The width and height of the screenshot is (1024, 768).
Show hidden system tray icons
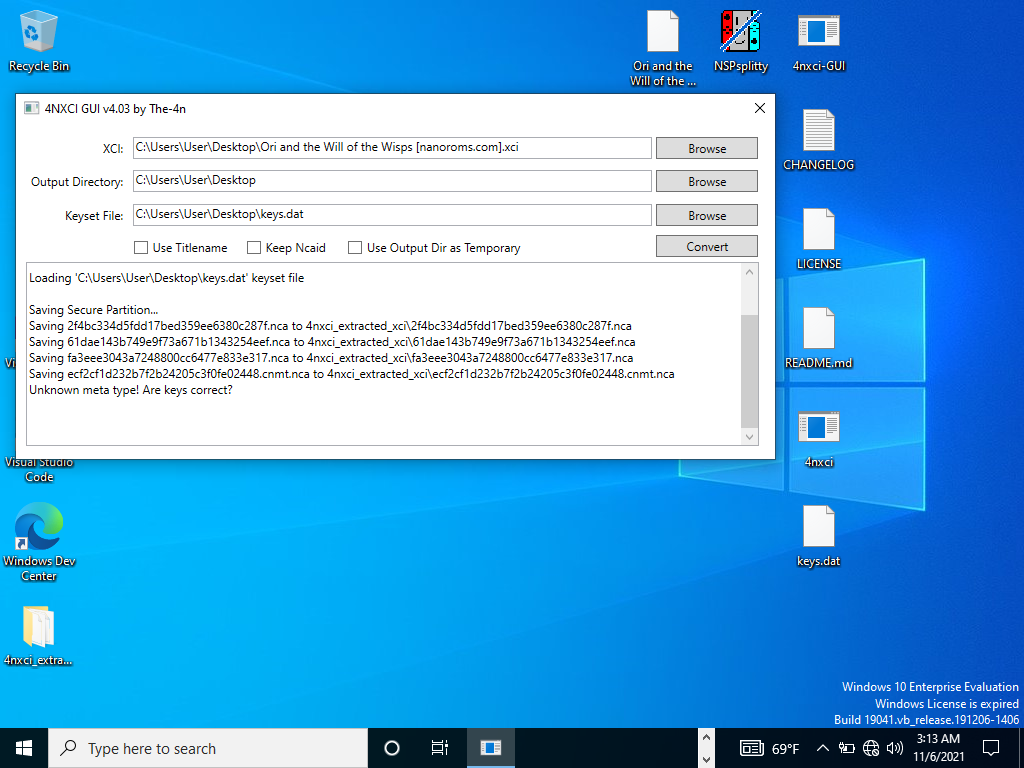point(823,748)
